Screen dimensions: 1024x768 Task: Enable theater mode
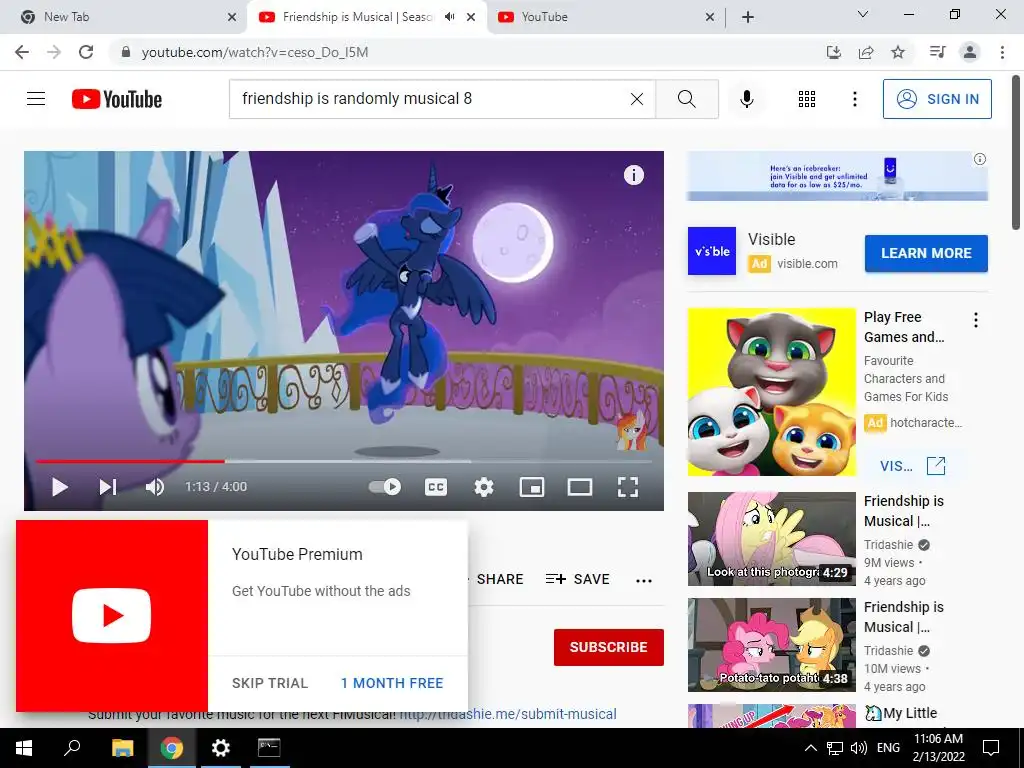point(580,487)
